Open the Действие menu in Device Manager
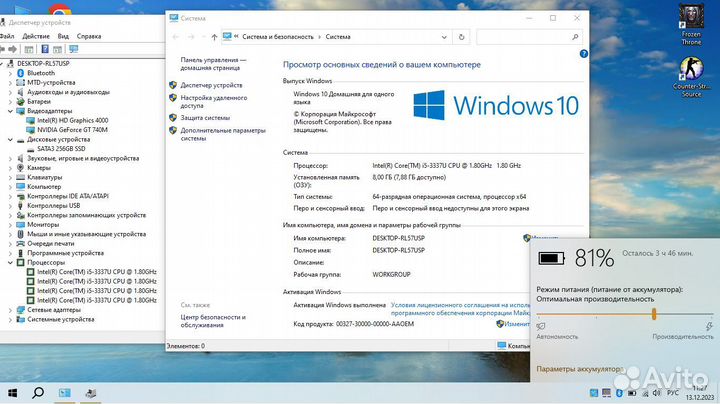This screenshot has width=720, height=404. coord(36,36)
